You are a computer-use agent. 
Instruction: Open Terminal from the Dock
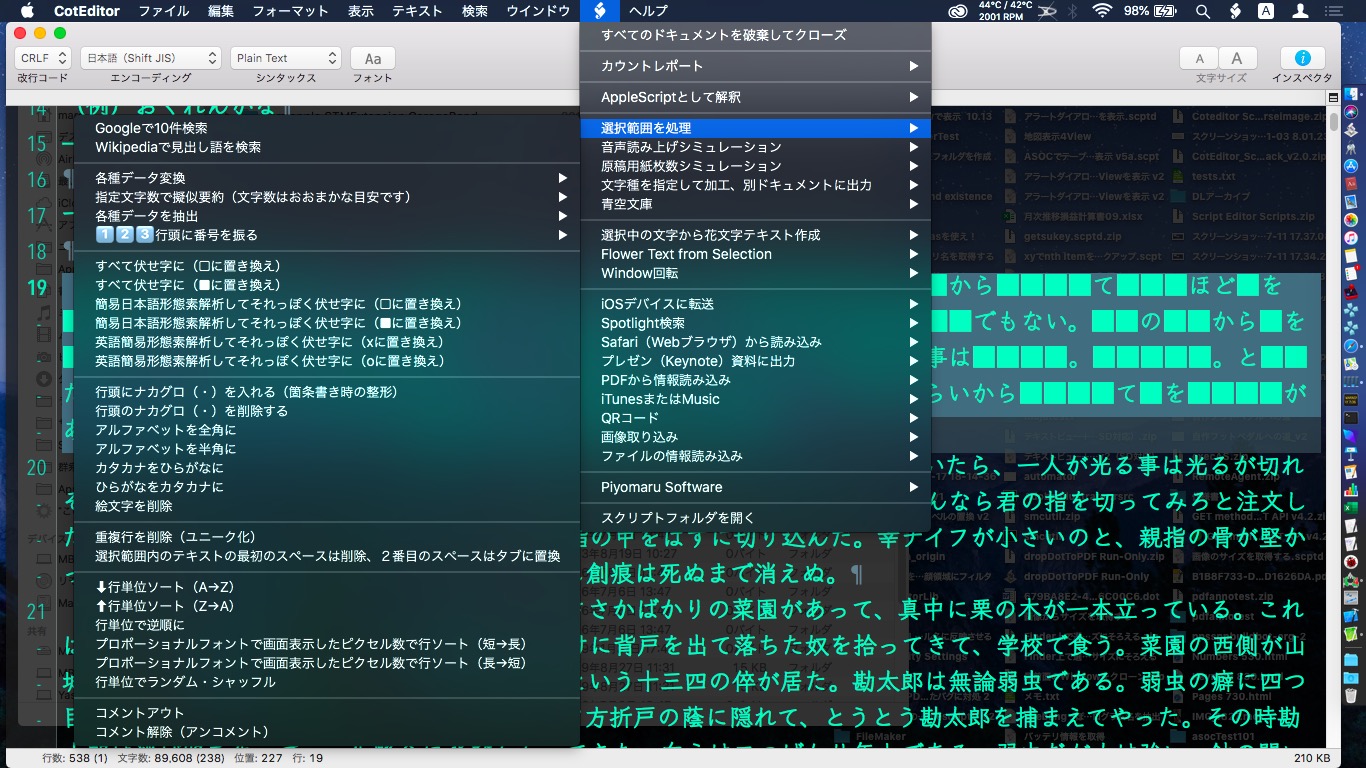click(1350, 417)
